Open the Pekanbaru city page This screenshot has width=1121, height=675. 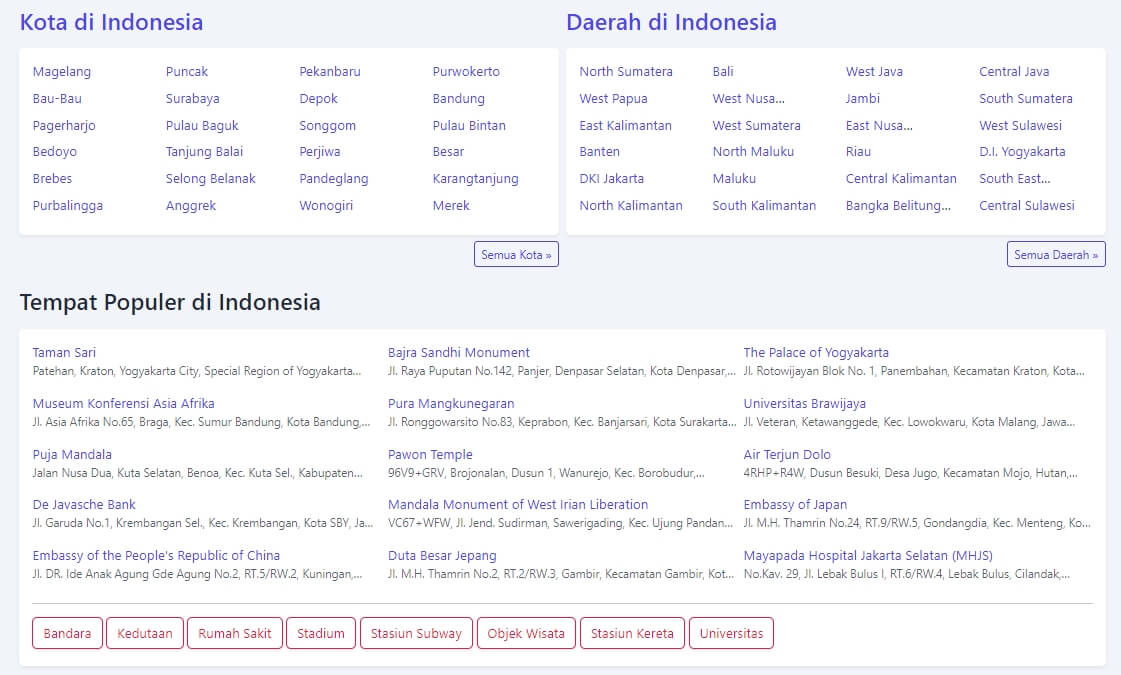(x=328, y=71)
